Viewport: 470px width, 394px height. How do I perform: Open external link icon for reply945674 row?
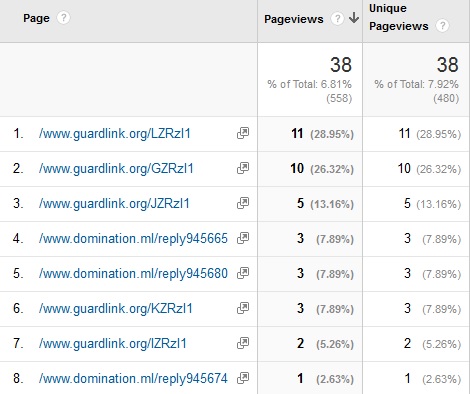(243, 378)
